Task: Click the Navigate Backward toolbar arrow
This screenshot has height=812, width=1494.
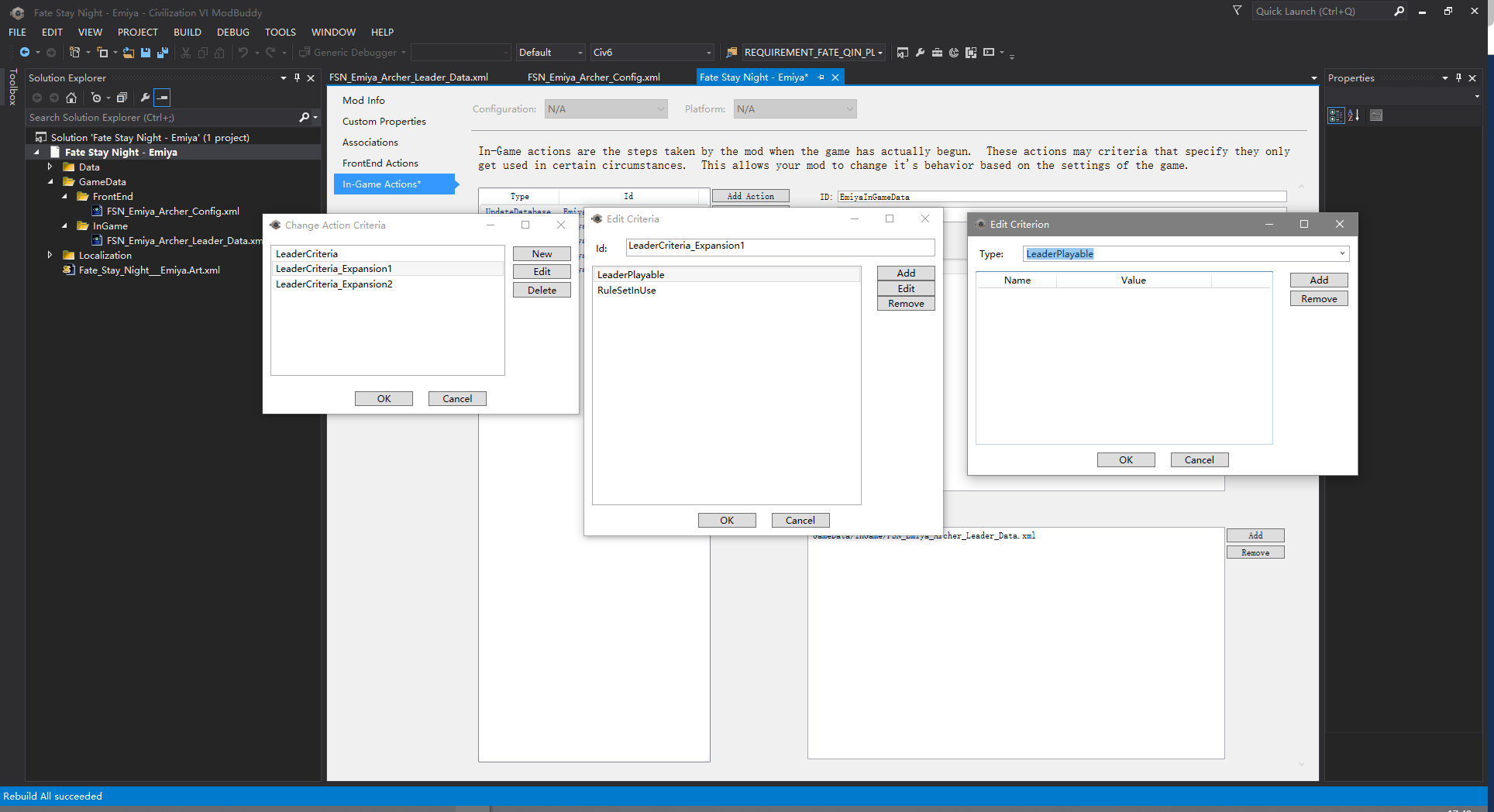Action: (x=25, y=53)
